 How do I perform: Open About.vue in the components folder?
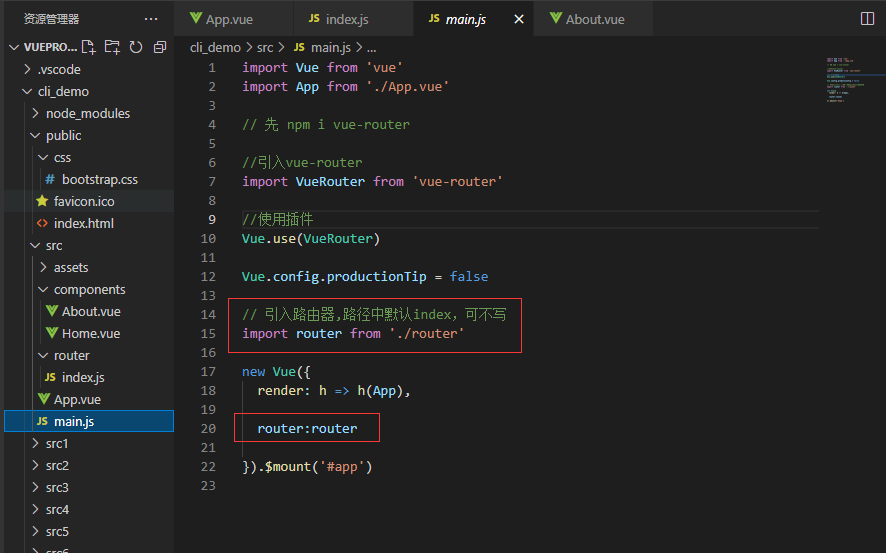89,311
